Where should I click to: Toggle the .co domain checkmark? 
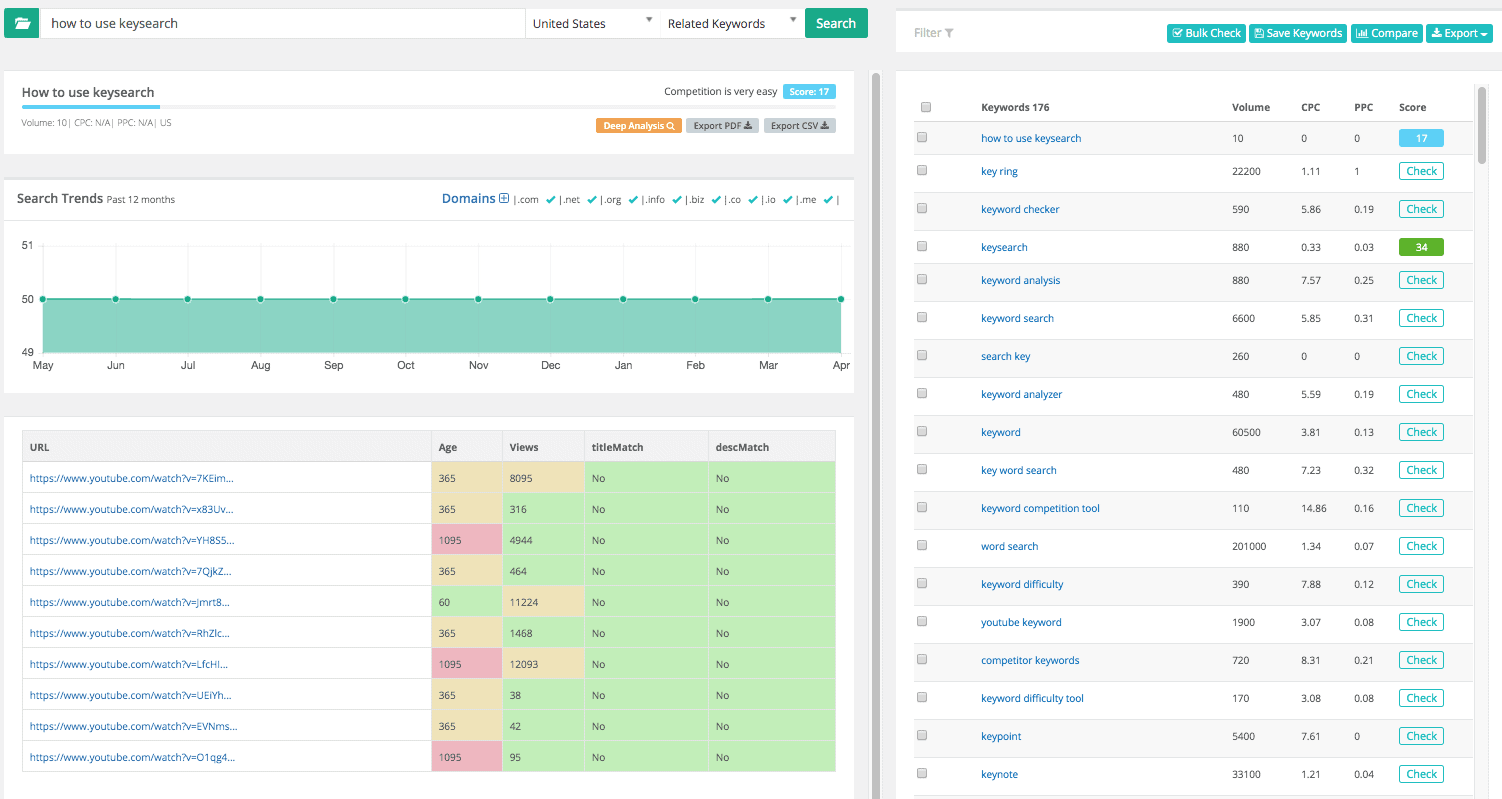[753, 200]
